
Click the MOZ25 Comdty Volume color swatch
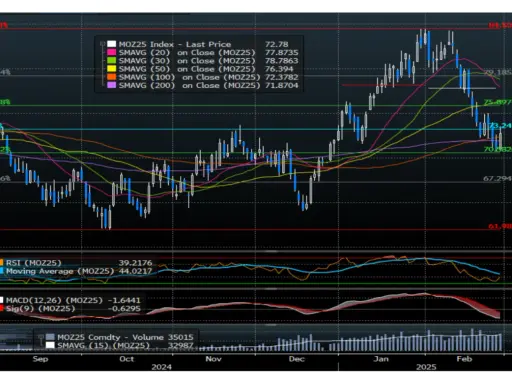pyautogui.click(x=50, y=337)
